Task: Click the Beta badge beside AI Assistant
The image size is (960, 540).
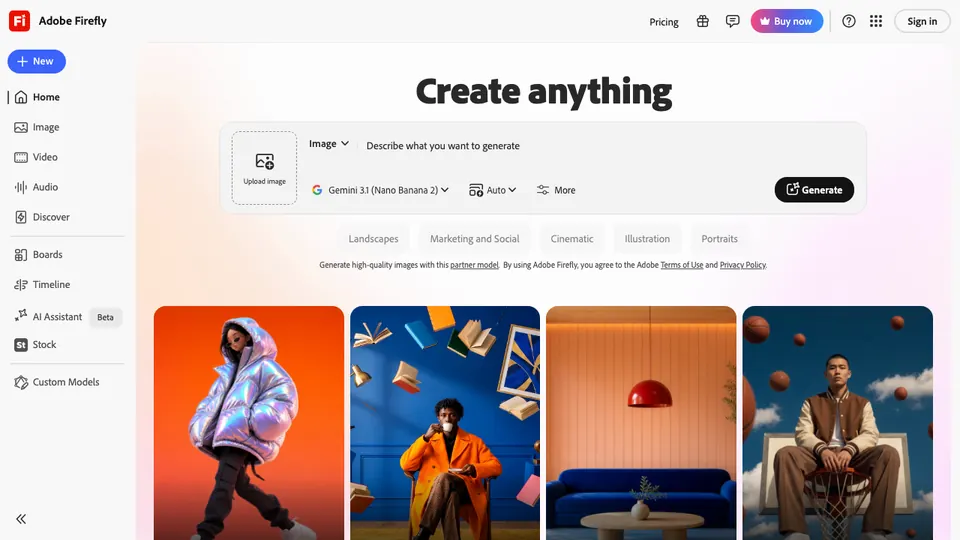Action: point(105,317)
